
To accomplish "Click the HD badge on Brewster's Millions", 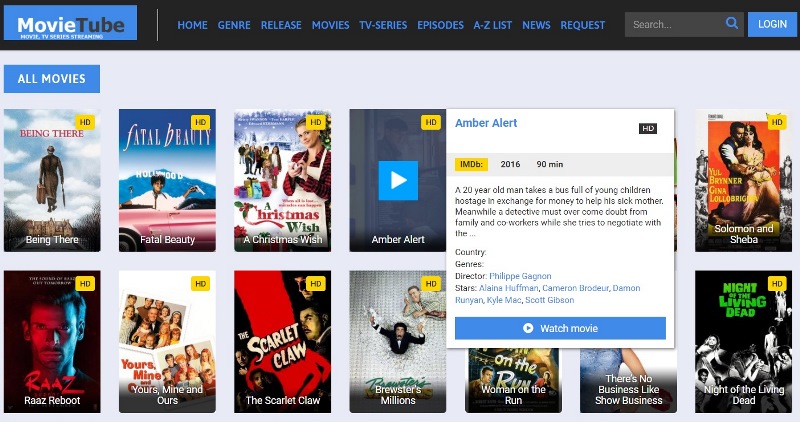I will 431,284.
